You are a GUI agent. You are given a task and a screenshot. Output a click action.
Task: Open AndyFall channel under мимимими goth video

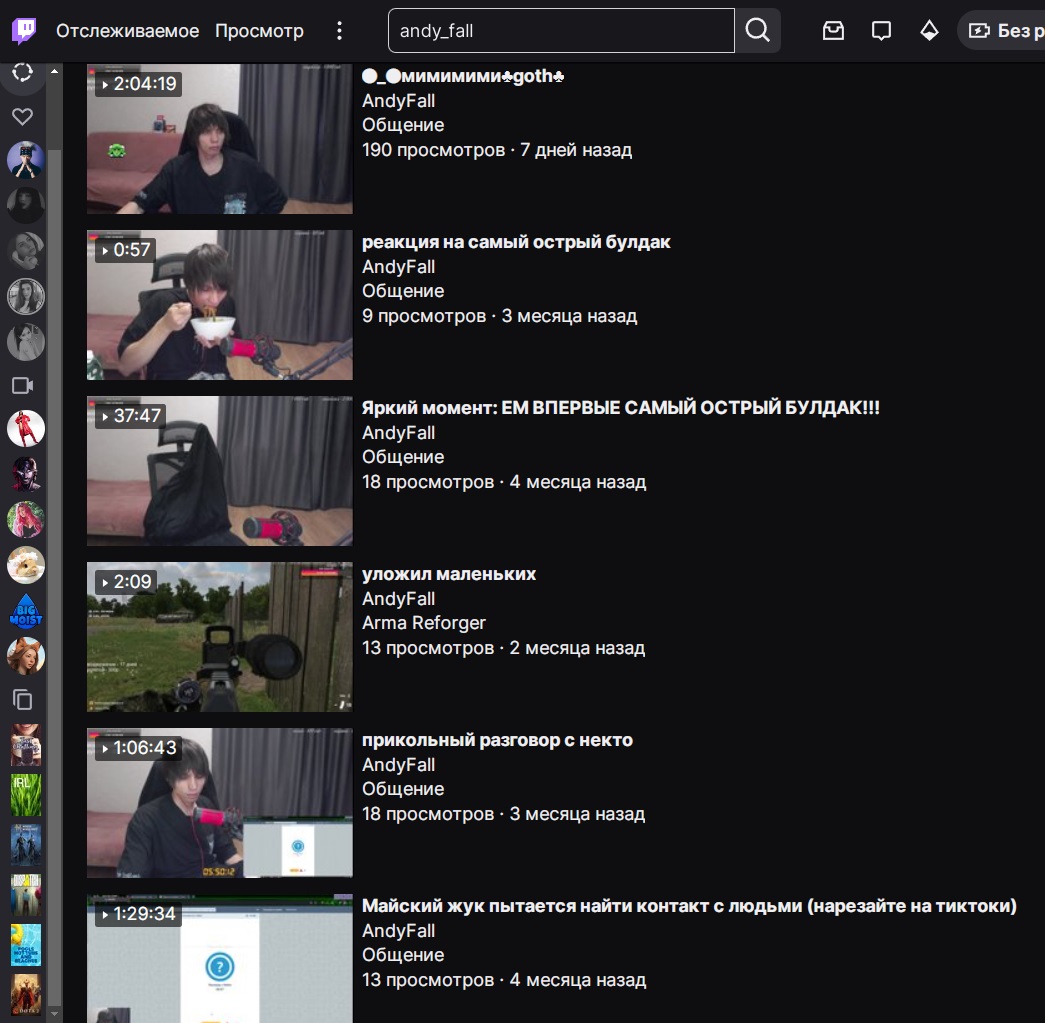[x=399, y=101]
